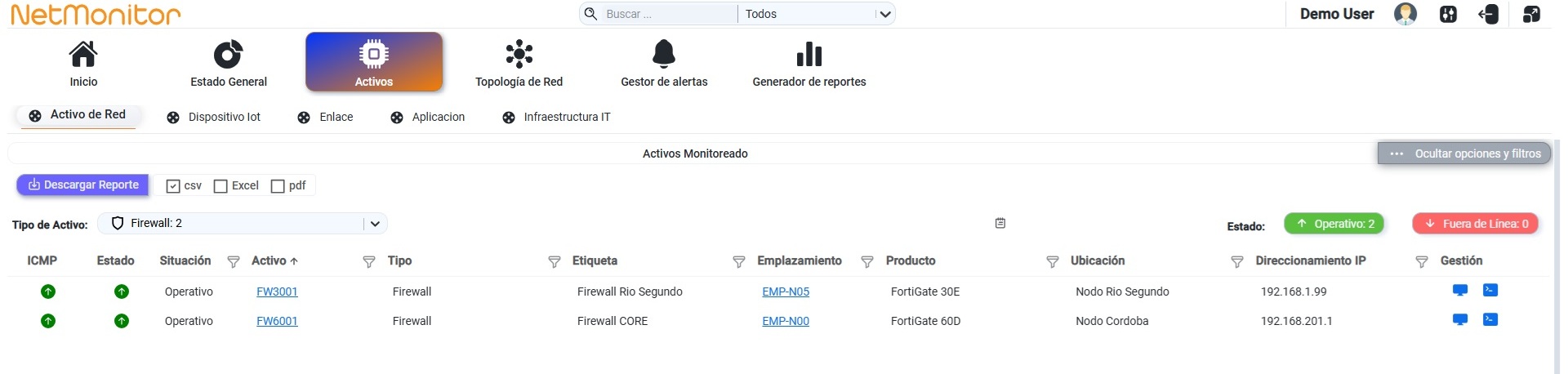
Task: Open the Activo column filter
Action: click(369, 261)
